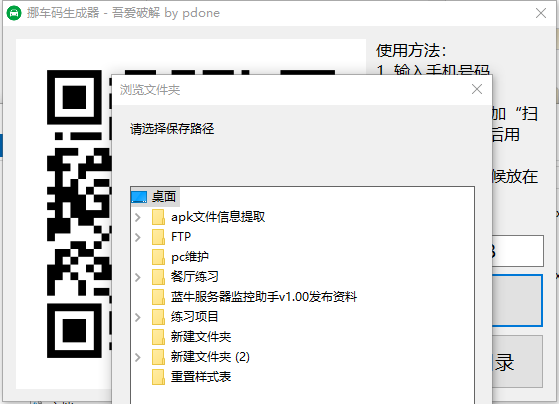Expand the 新建文件夹 (2) folder node
The height and width of the screenshot is (404, 559).
pos(138,357)
